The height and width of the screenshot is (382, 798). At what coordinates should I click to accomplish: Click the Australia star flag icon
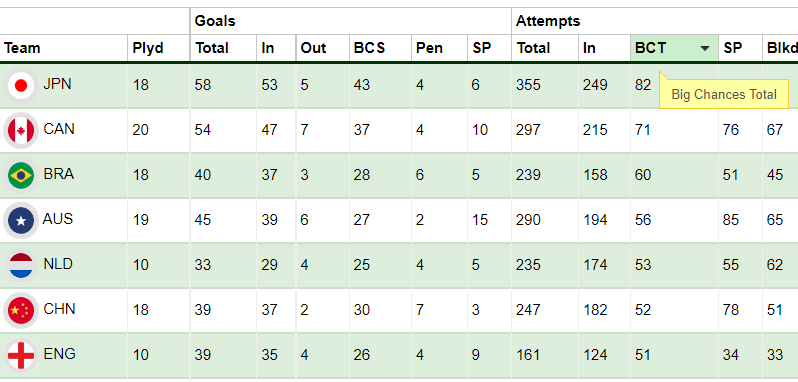21,220
